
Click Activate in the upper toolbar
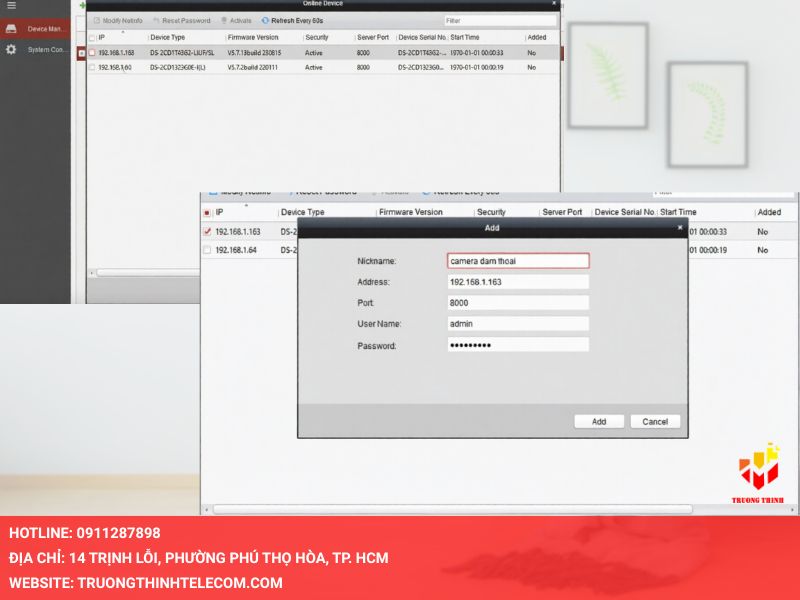236,21
